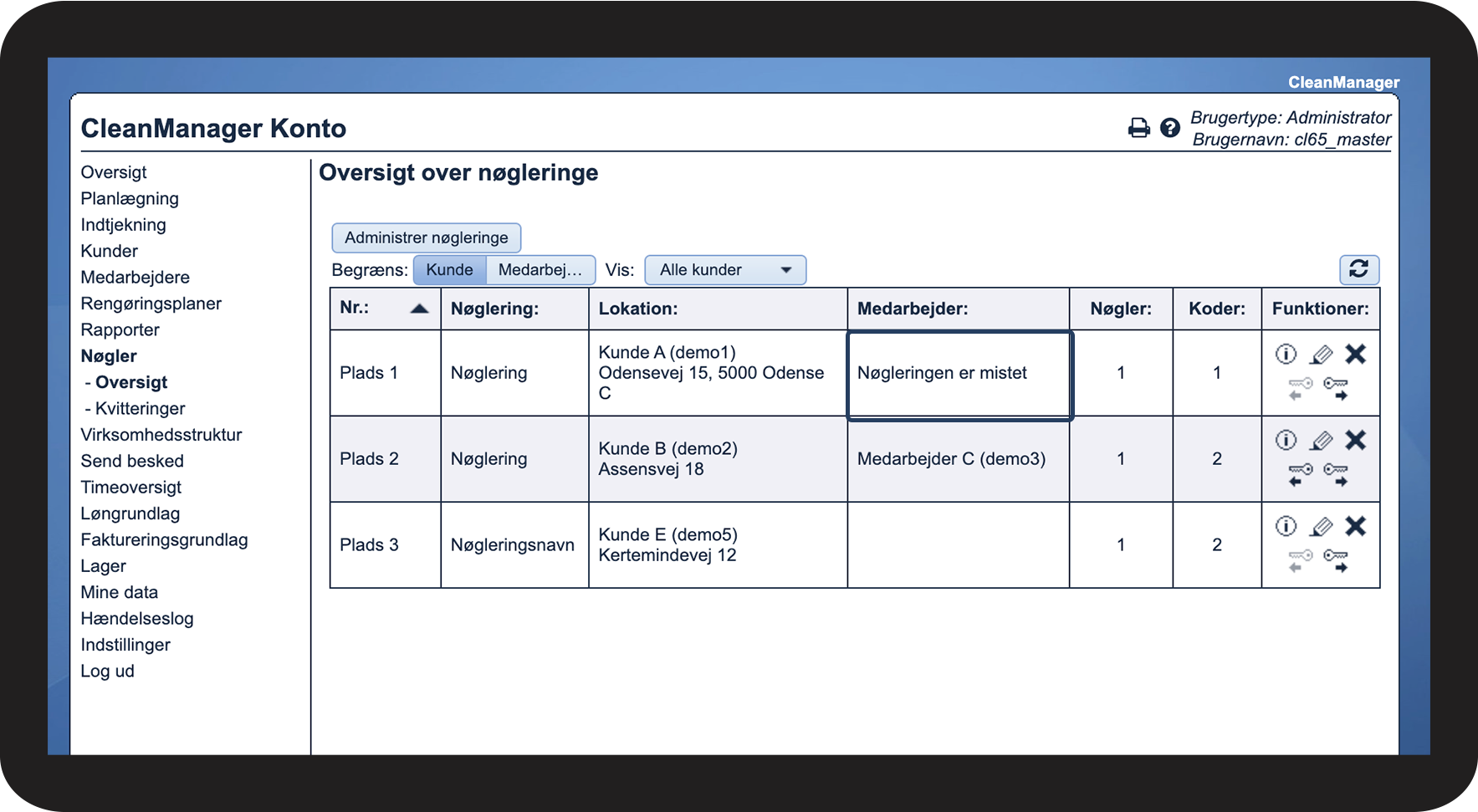Go to Rengøringsplaner in the sidebar

tap(151, 304)
